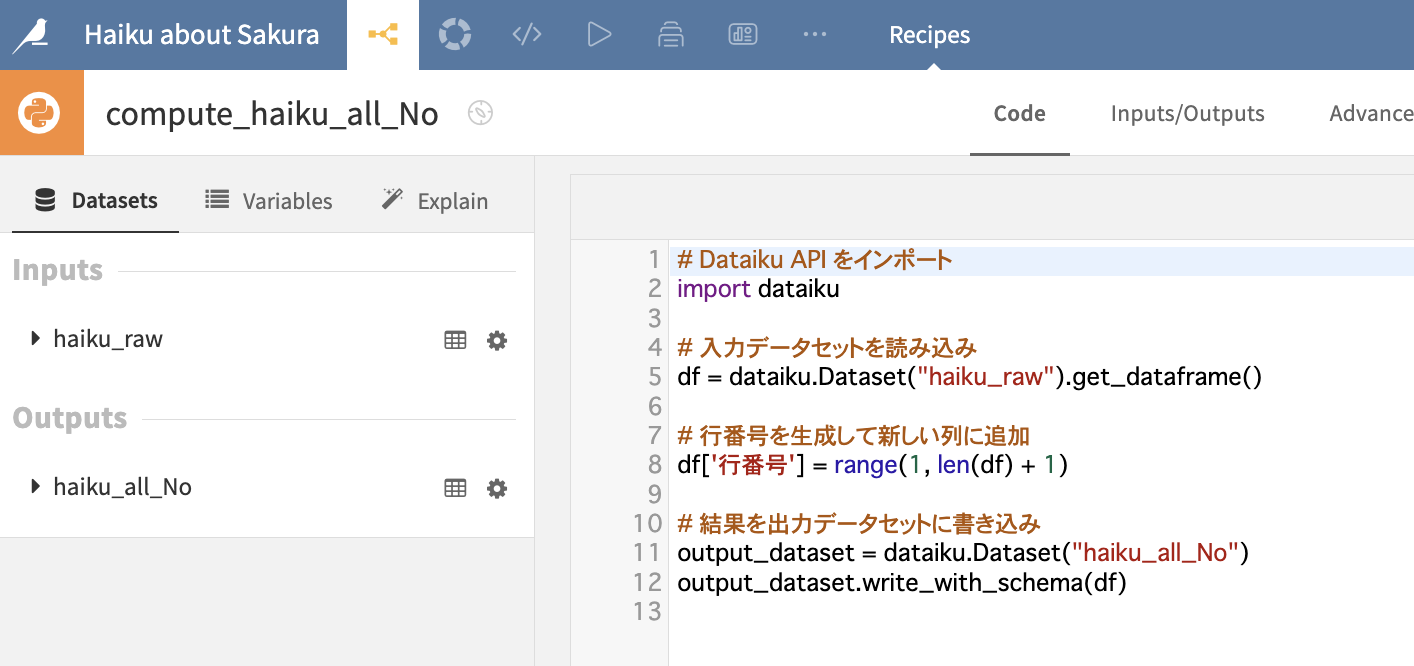Switch to the Datasets tab

pyautogui.click(x=96, y=201)
